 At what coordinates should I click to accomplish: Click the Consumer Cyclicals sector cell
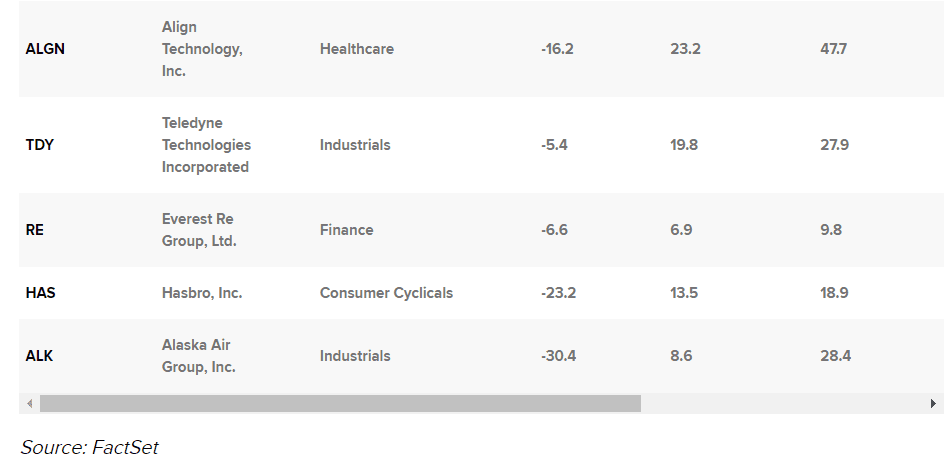pyautogui.click(x=386, y=293)
